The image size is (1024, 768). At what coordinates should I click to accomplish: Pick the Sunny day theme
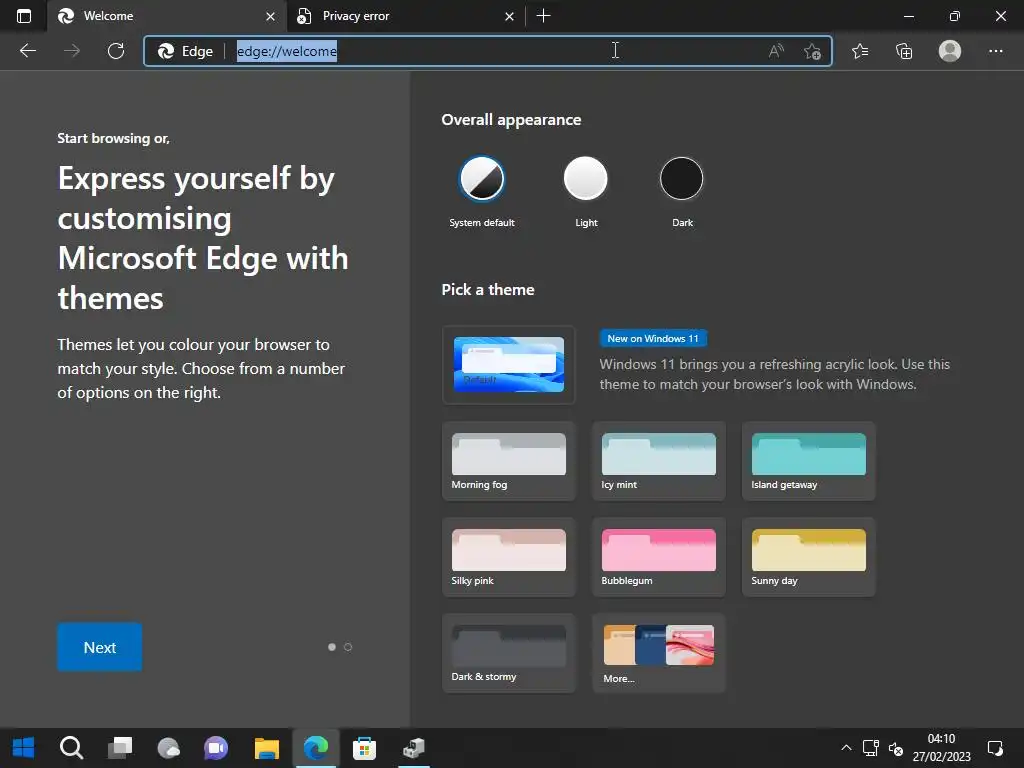click(x=808, y=557)
